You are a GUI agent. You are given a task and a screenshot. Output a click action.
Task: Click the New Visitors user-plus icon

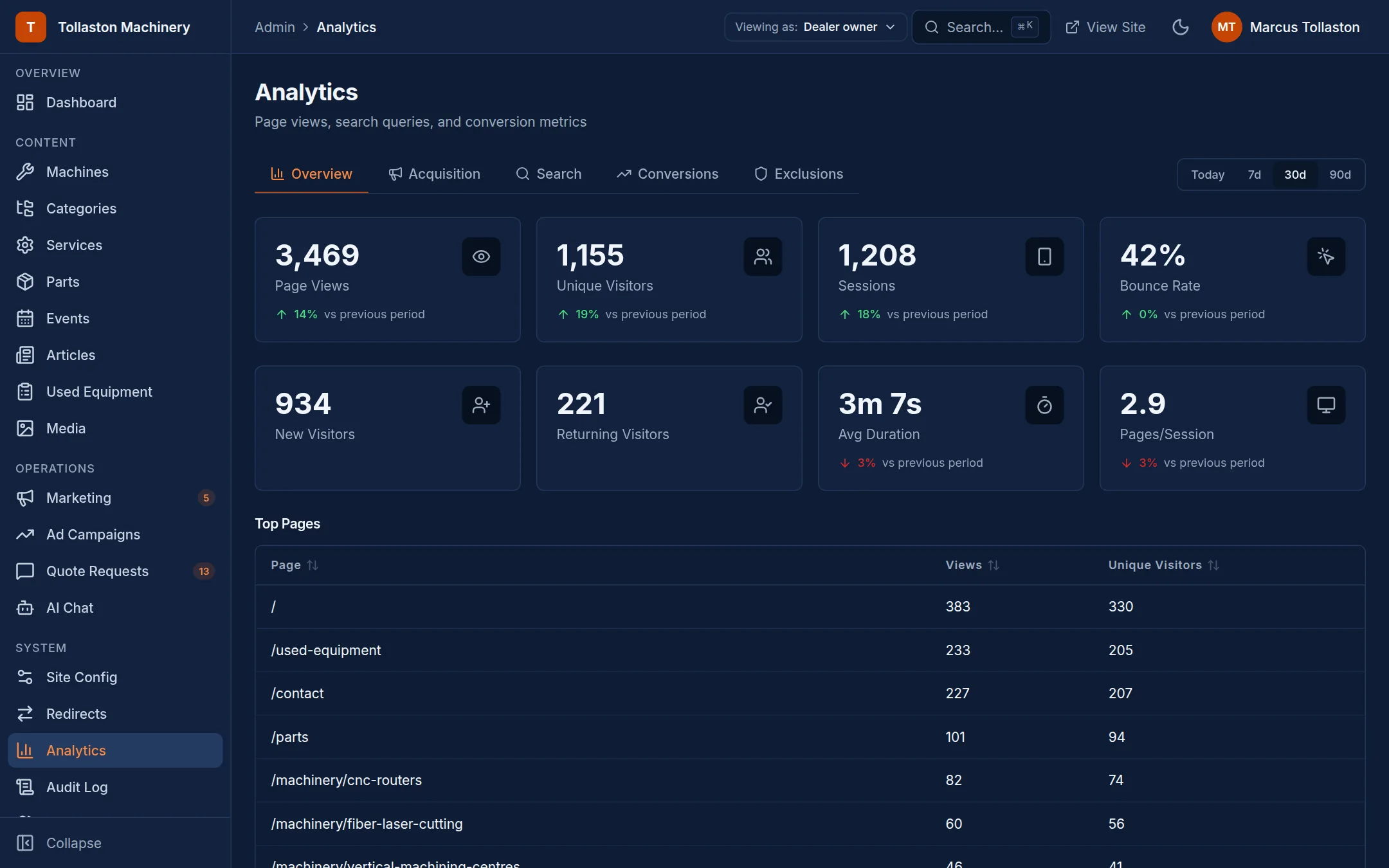click(x=481, y=405)
